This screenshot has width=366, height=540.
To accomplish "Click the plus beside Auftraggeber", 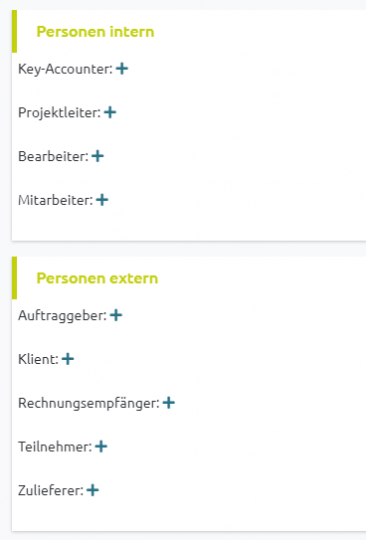I will click(x=116, y=315).
